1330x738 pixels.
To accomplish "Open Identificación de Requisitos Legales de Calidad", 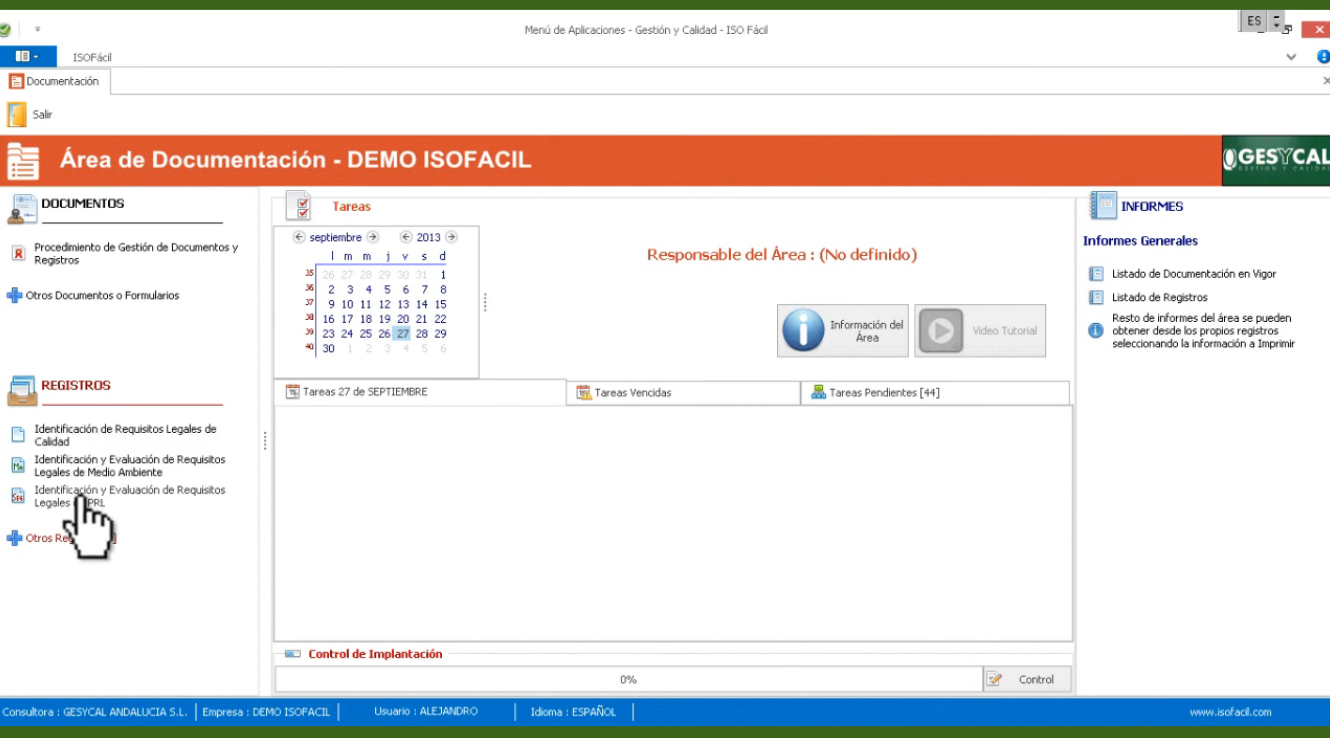I will point(125,436).
